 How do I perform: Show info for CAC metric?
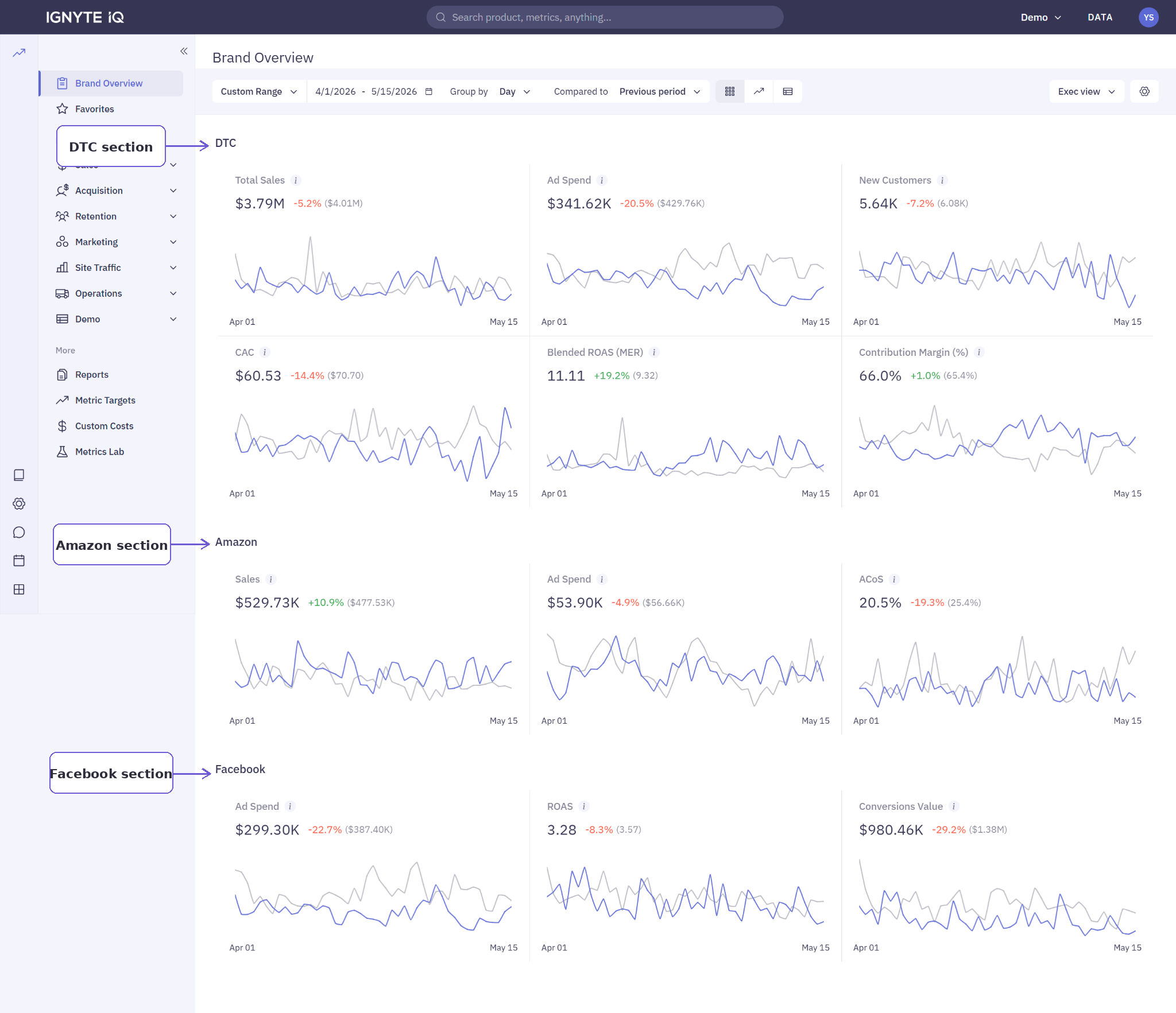[x=265, y=352]
